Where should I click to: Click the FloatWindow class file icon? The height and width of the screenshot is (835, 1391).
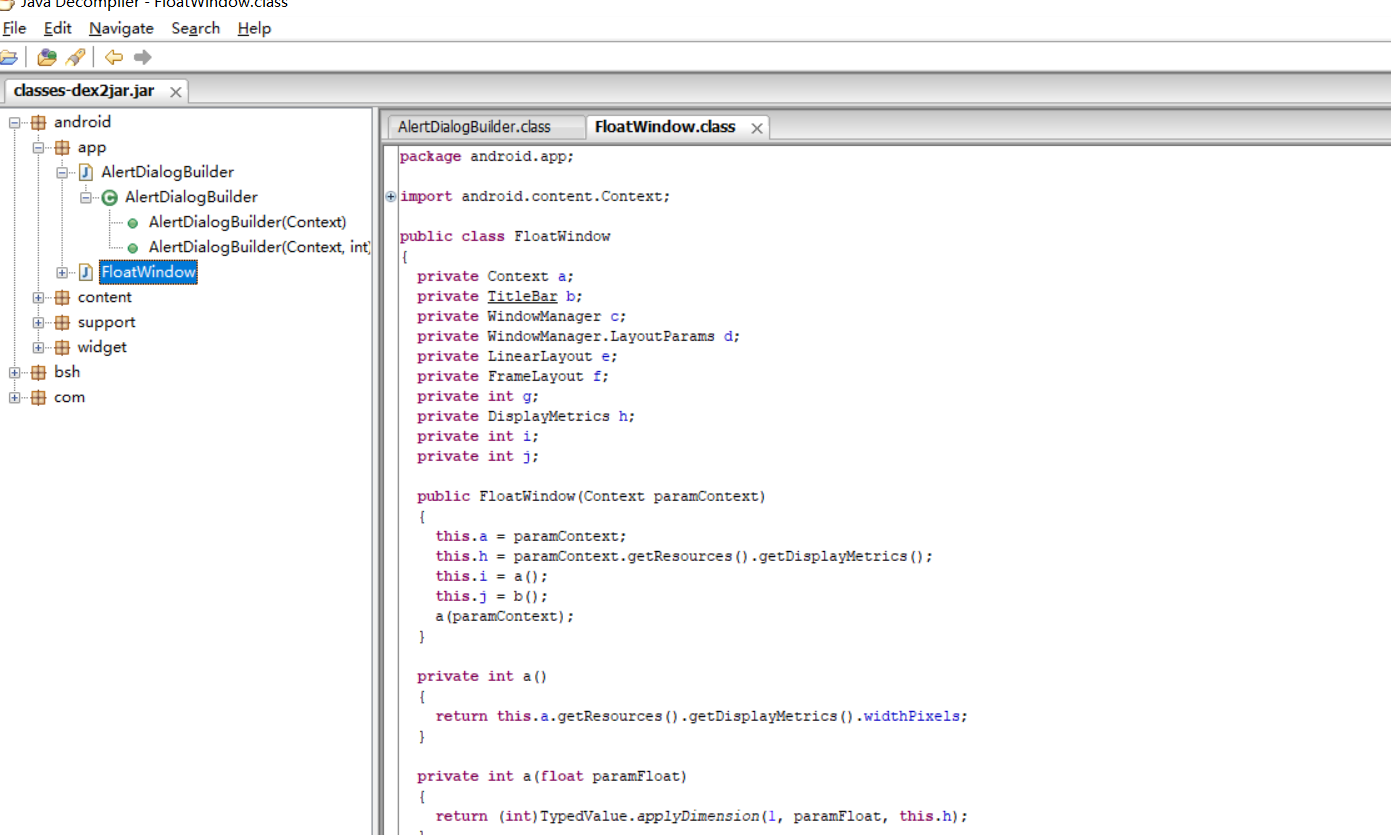(86, 272)
